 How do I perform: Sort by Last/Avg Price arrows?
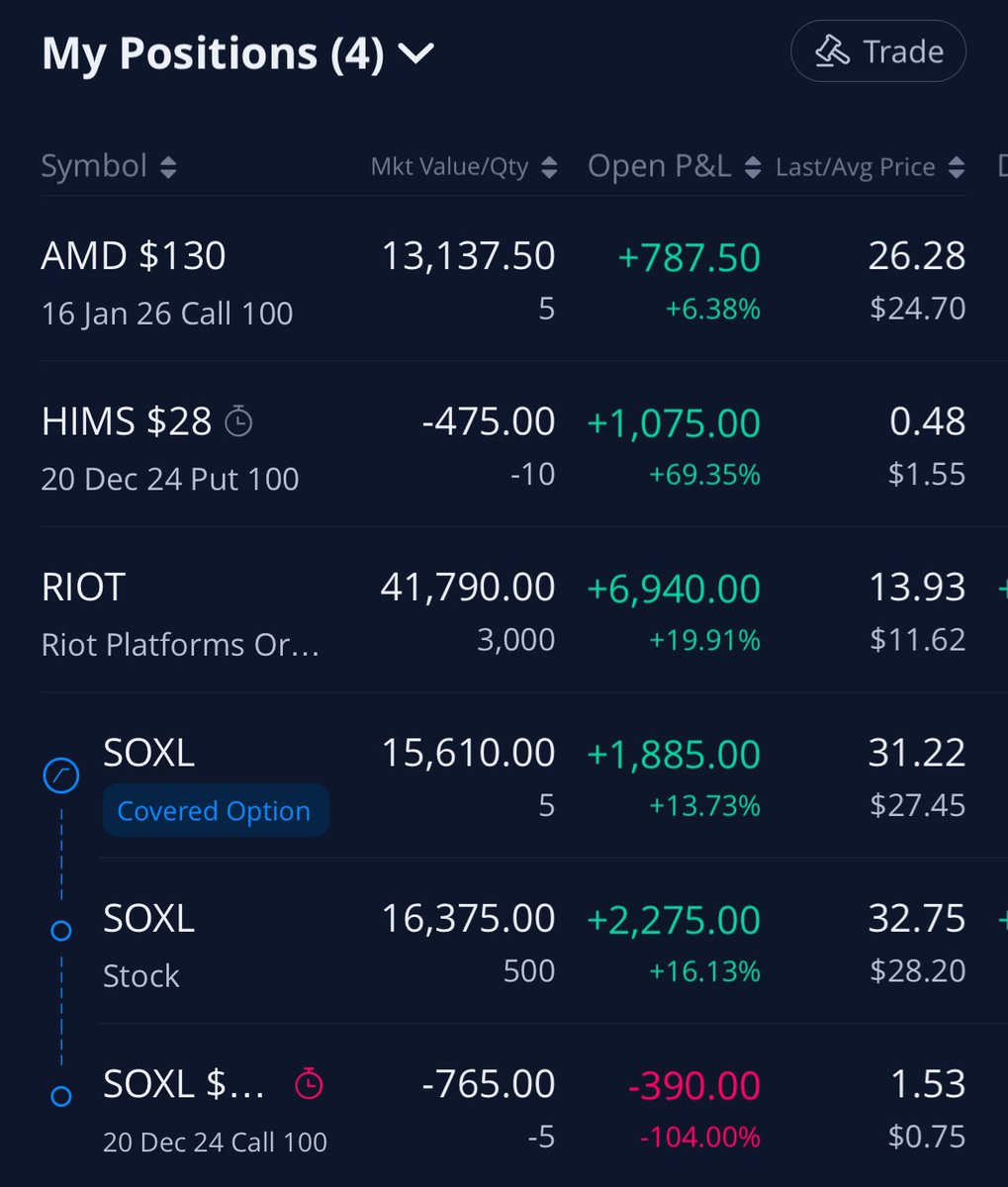click(956, 167)
